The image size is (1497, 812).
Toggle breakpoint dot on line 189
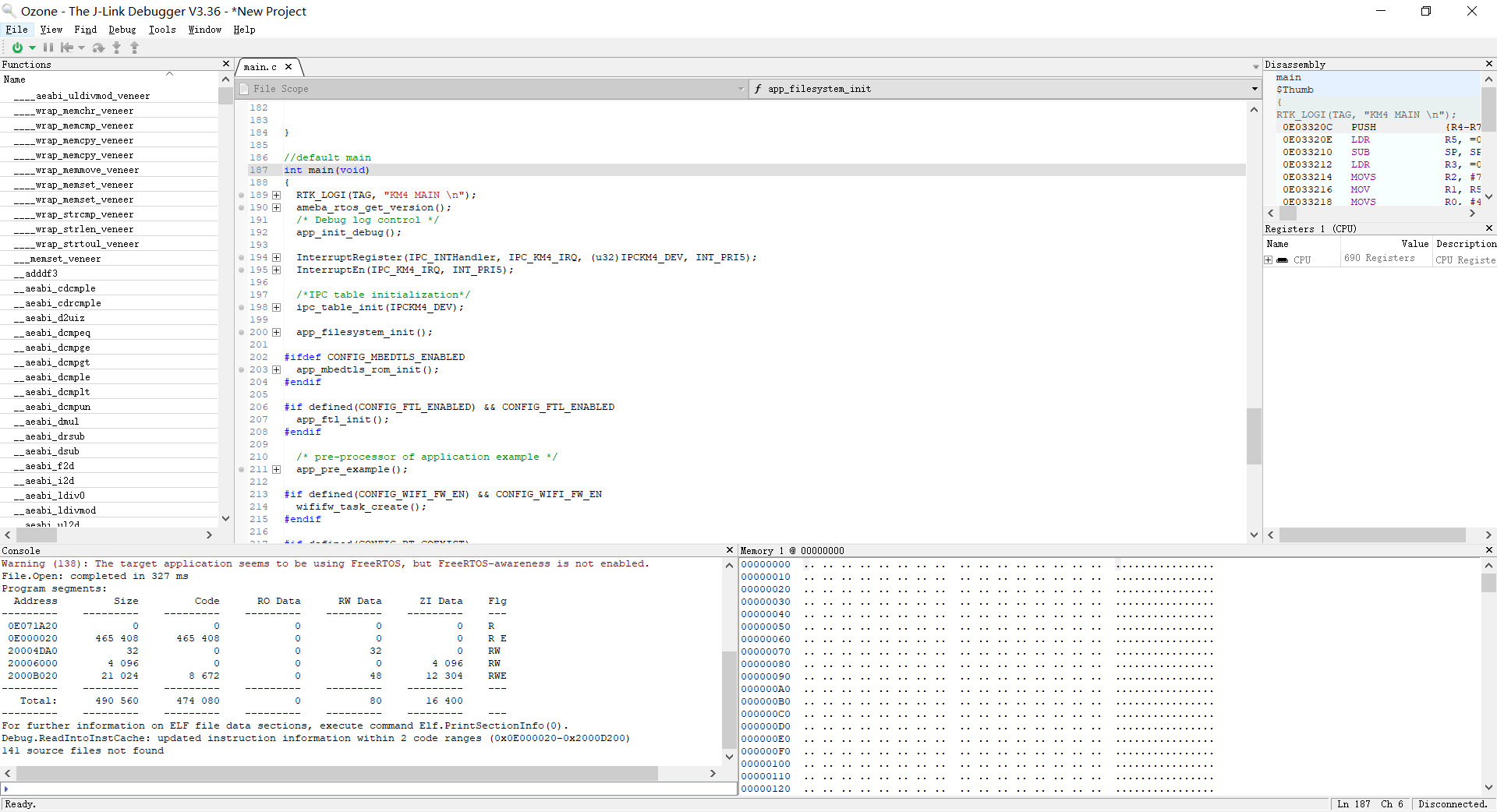[242, 196]
